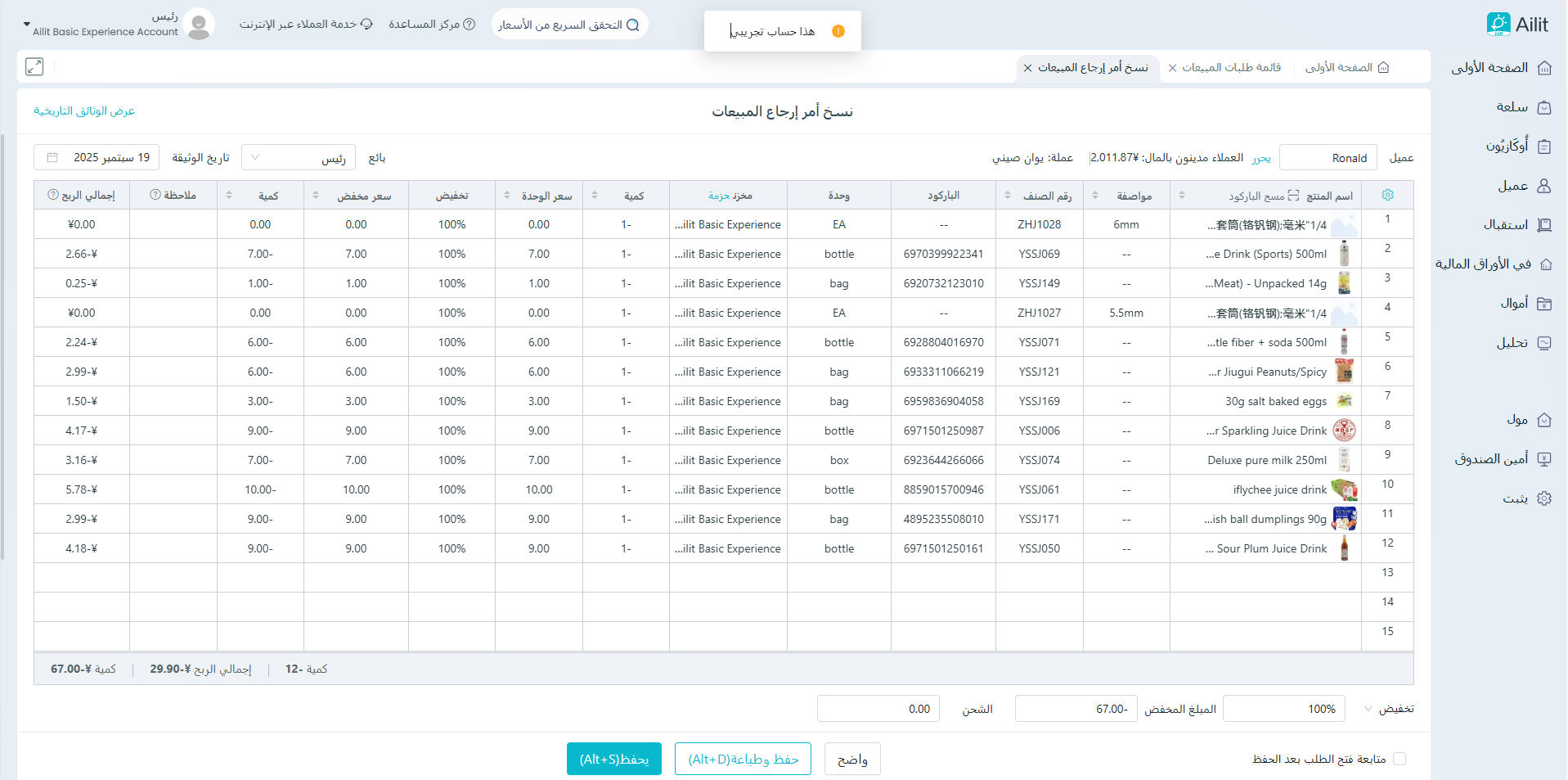This screenshot has width=1568, height=780.
Task: Click the save and print (Alt+D) button
Action: [x=743, y=759]
